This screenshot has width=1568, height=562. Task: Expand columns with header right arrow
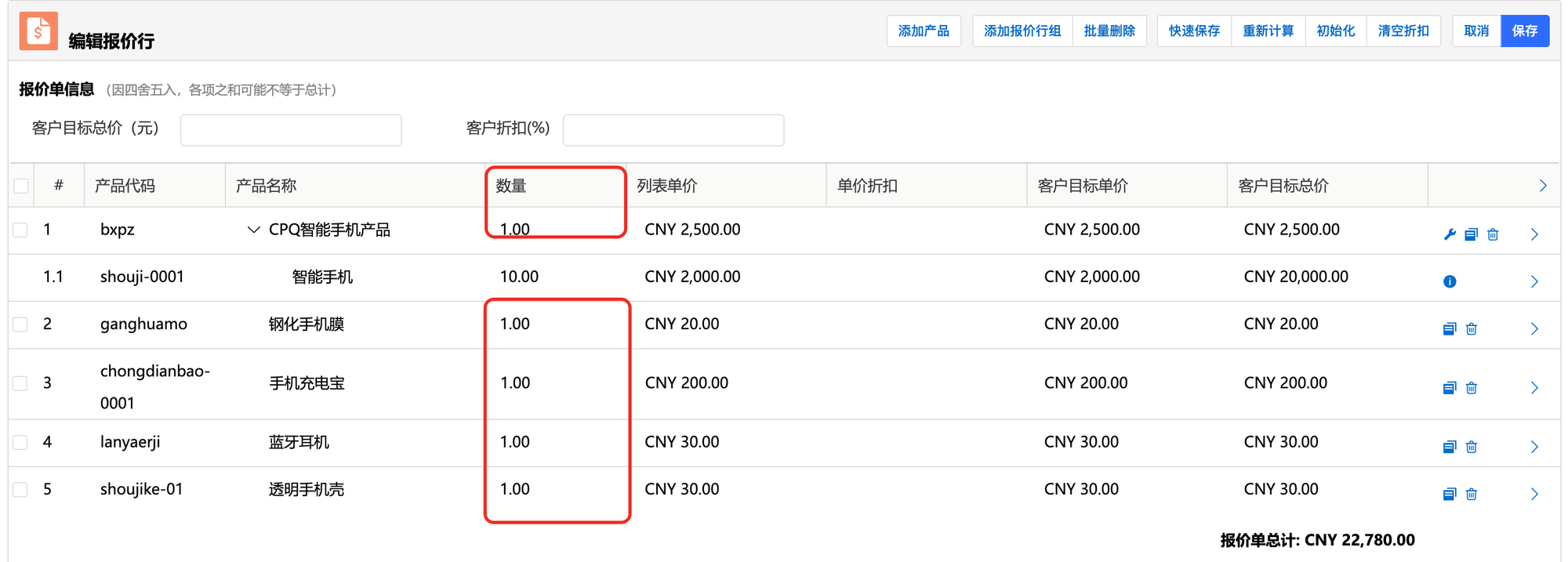pyautogui.click(x=1542, y=186)
